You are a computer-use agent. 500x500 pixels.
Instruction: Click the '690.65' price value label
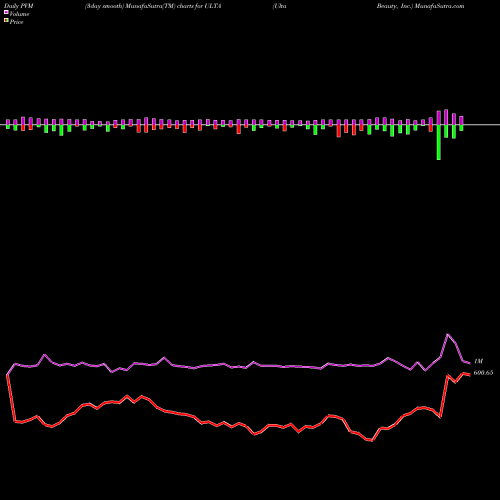click(483, 373)
